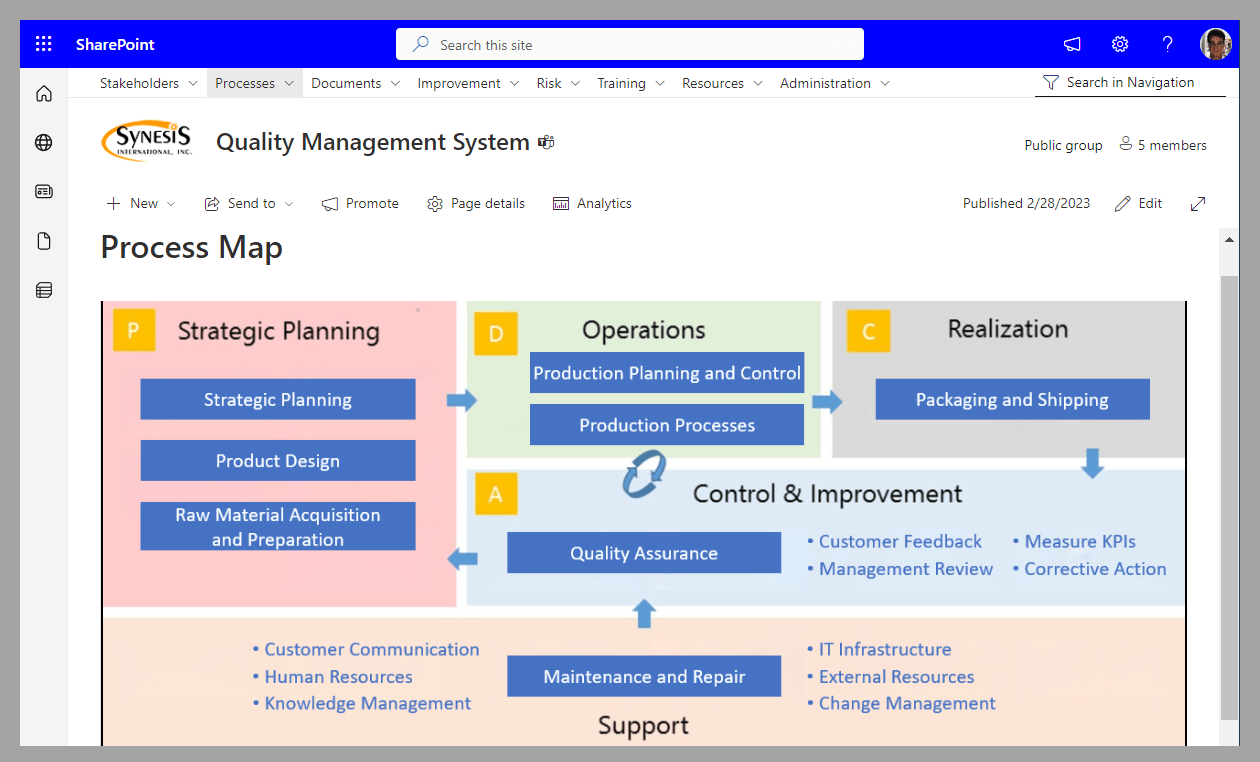Click the Home icon in left sidebar
The image size is (1260, 762).
[x=44, y=94]
